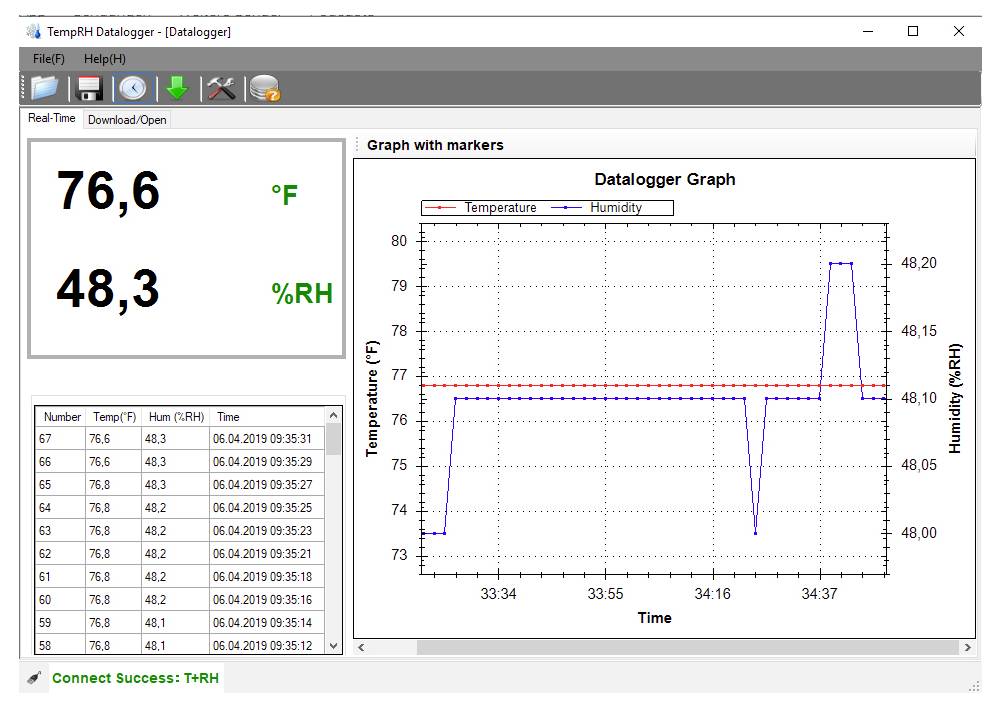Open the Help(H) menu

[105, 59]
